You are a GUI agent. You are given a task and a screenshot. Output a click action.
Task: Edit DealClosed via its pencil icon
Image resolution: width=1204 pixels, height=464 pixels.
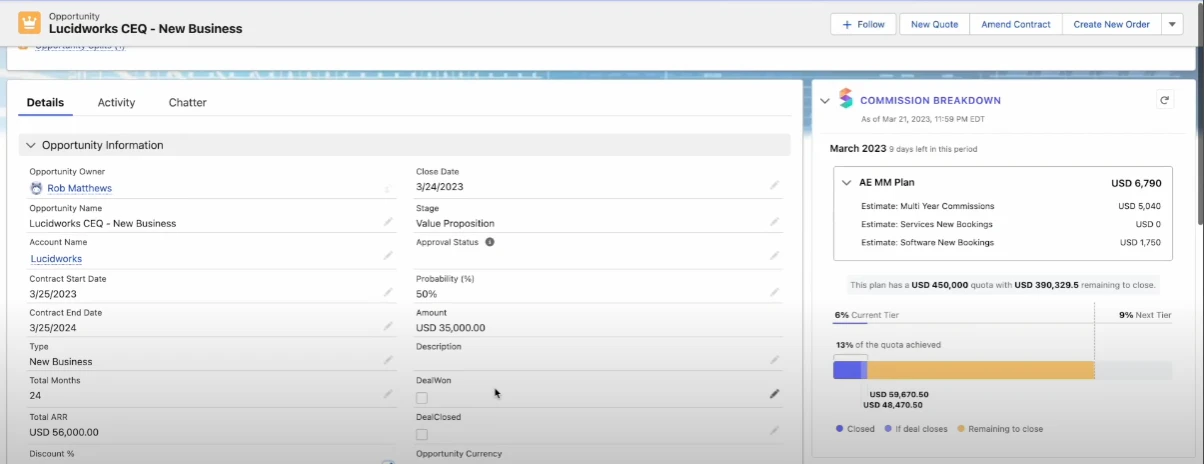[774, 430]
